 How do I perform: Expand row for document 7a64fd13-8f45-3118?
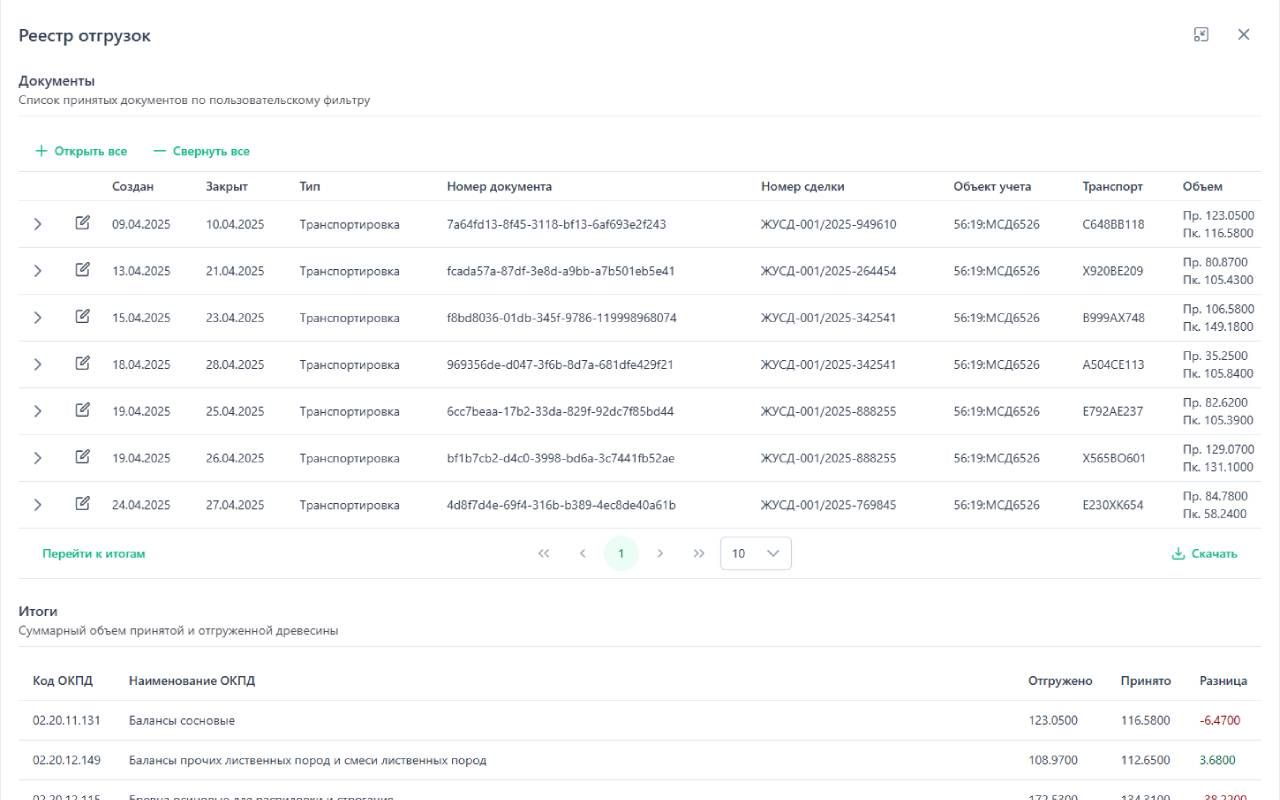pos(38,224)
